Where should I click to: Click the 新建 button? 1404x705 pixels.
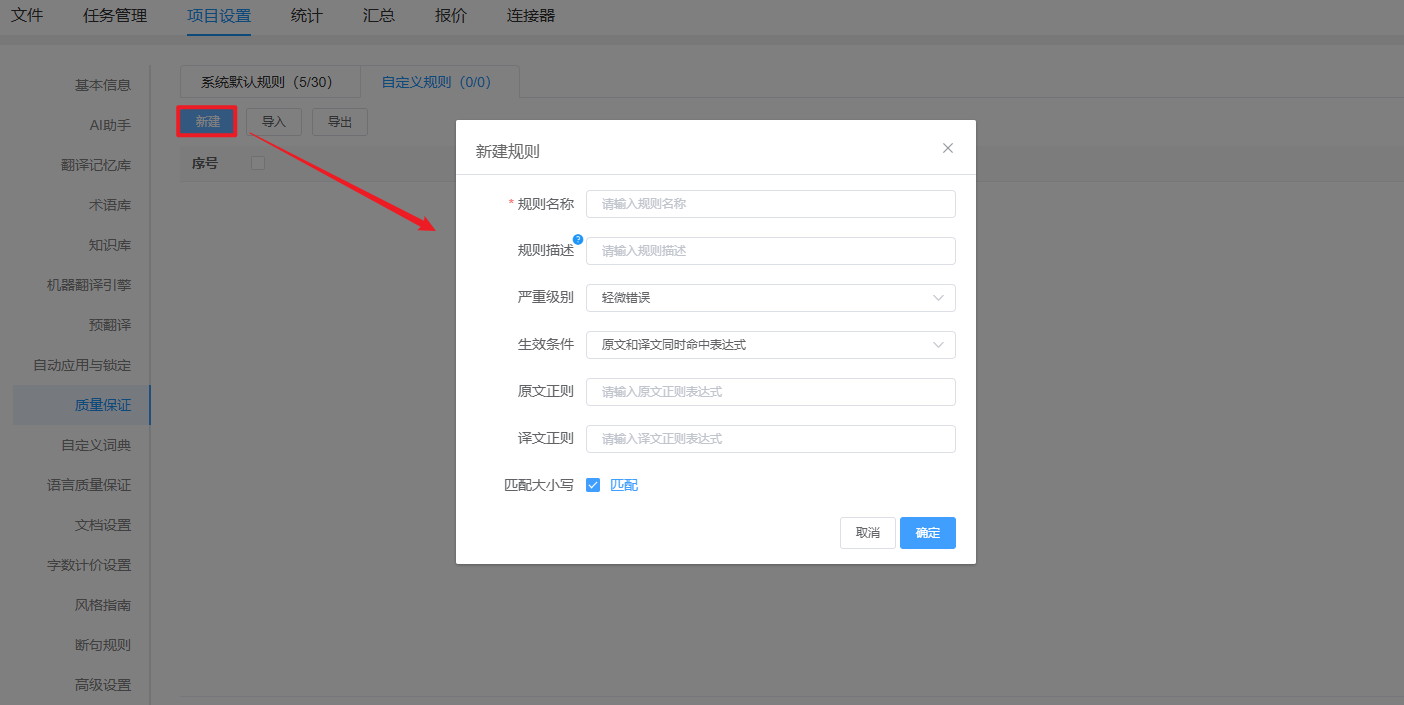point(207,122)
